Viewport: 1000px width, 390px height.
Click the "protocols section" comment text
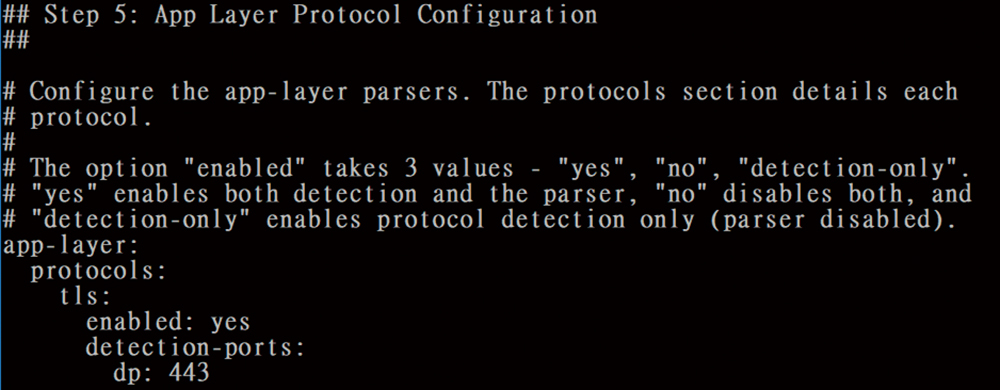(660, 92)
